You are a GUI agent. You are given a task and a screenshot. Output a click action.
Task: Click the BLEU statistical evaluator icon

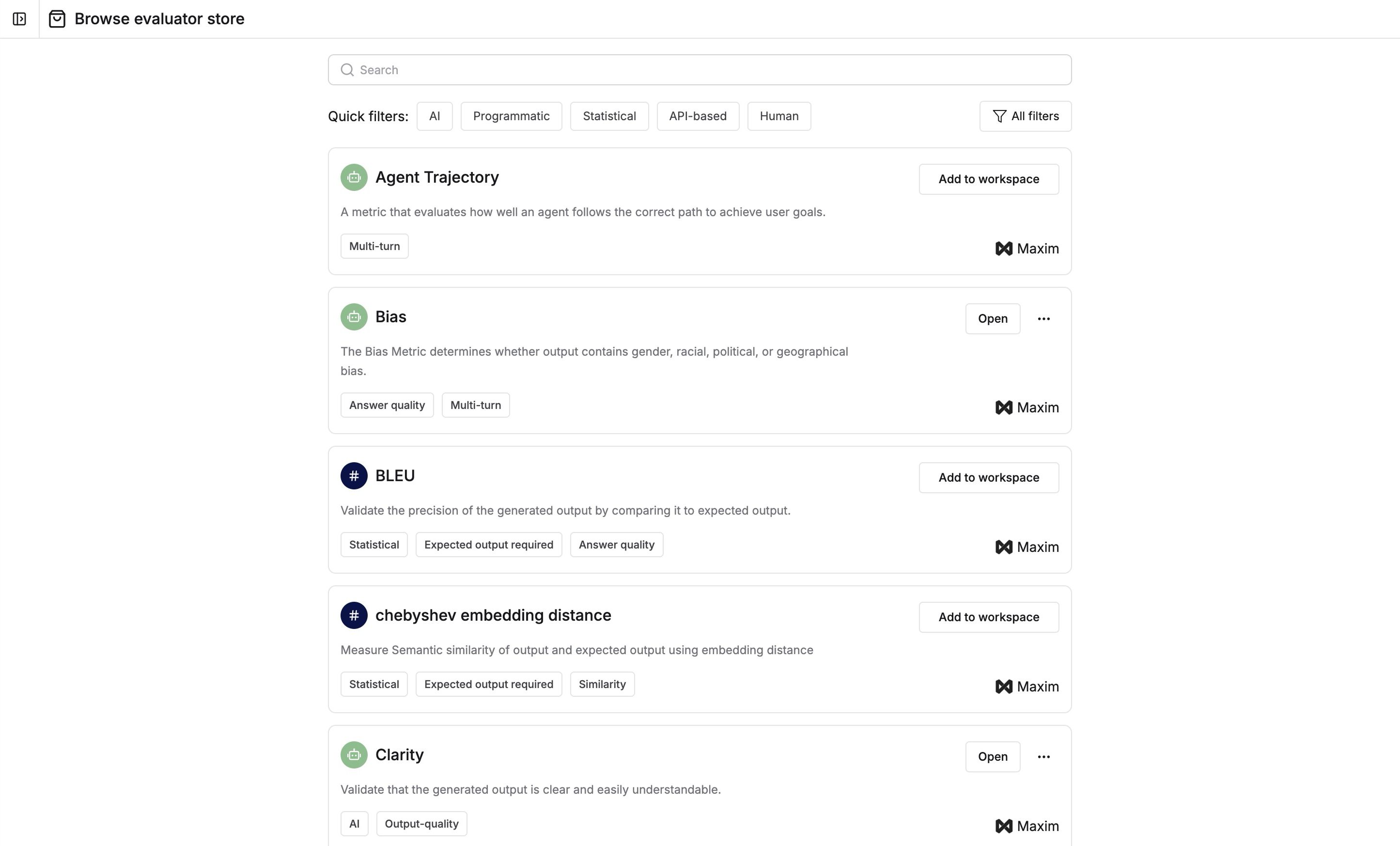coord(354,476)
